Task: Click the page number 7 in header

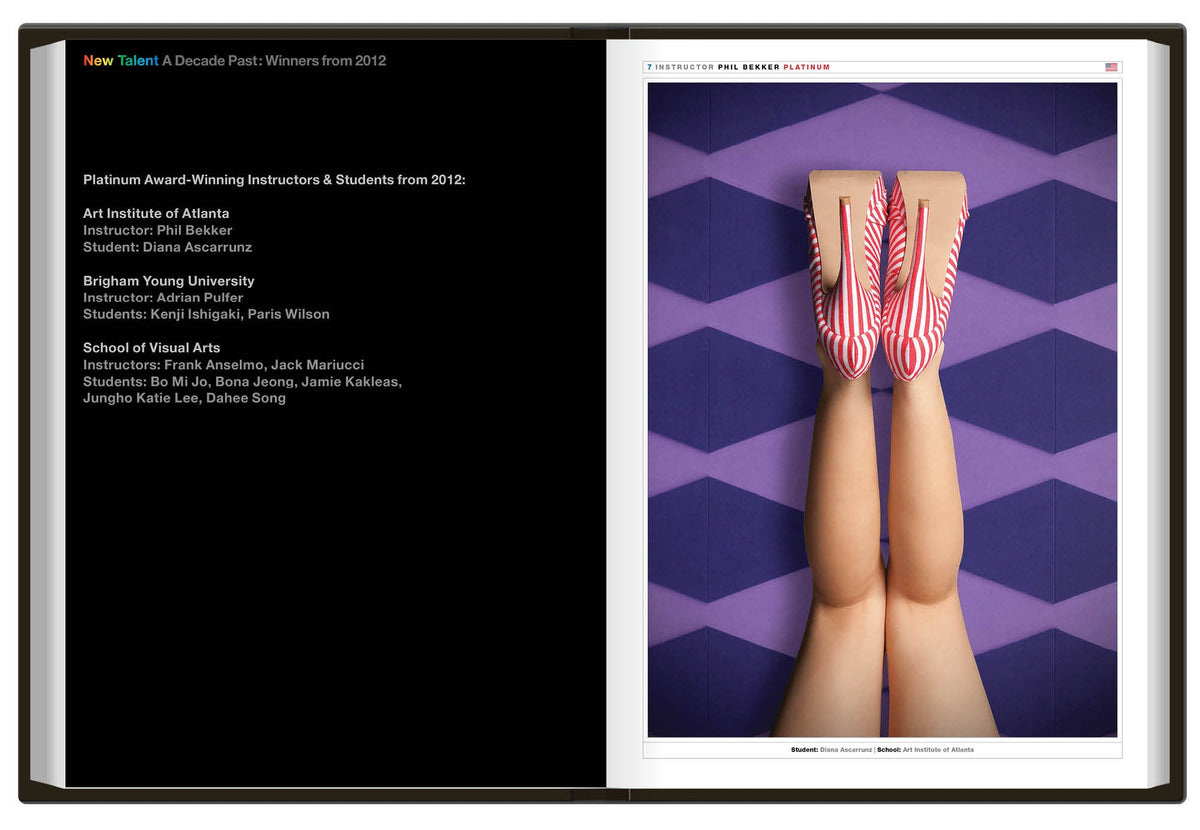Action: pyautogui.click(x=649, y=67)
